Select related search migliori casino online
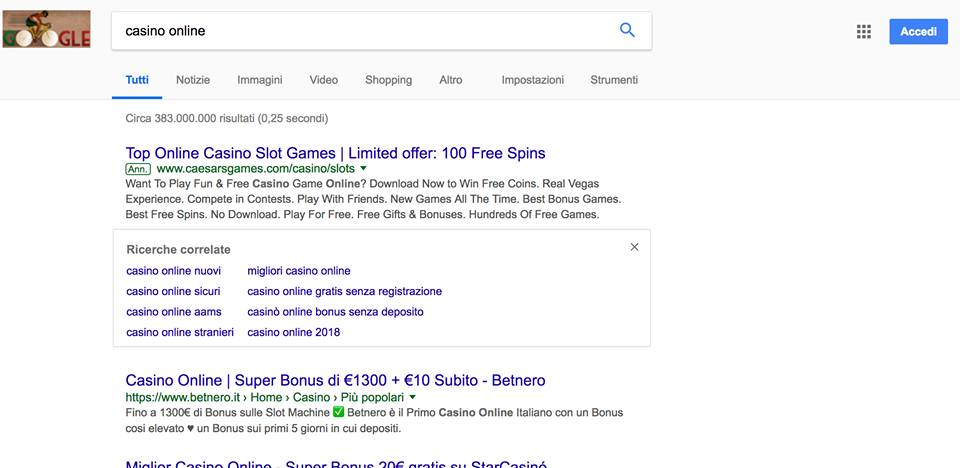The width and height of the screenshot is (960, 468). click(x=299, y=271)
